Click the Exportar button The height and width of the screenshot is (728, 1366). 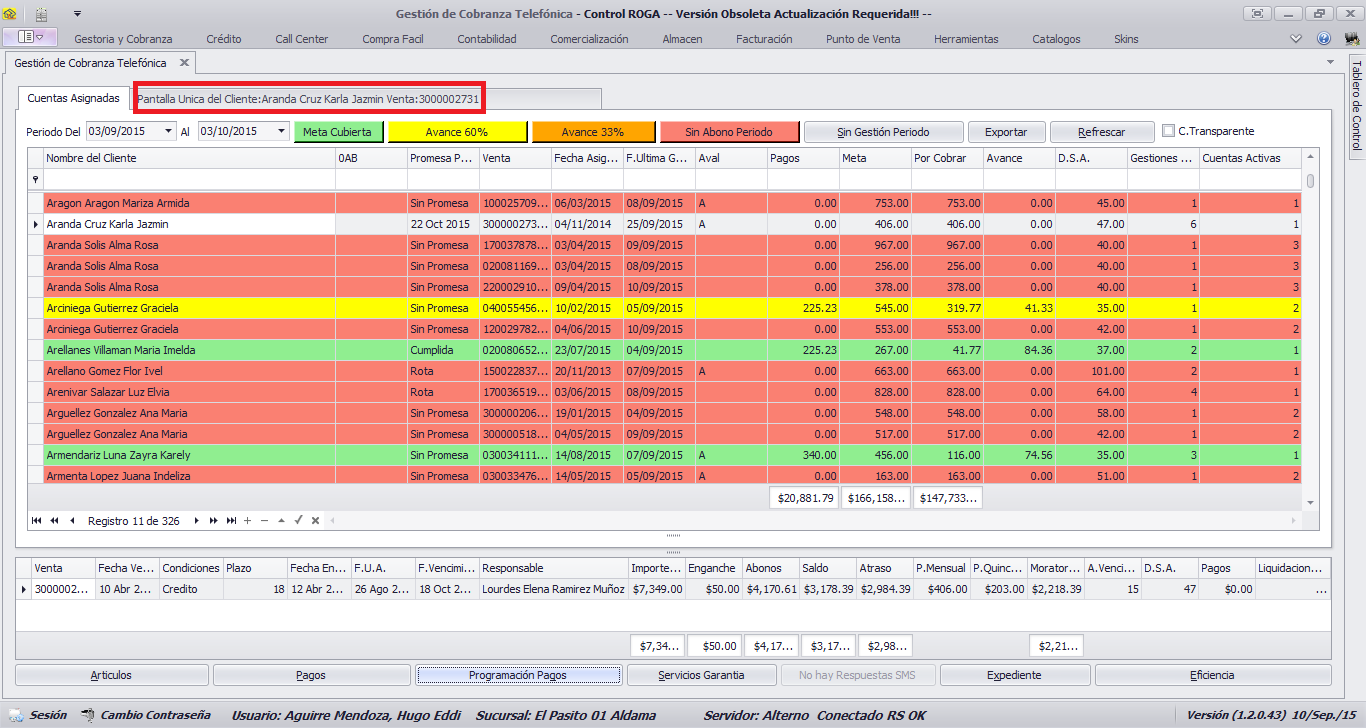1006,131
